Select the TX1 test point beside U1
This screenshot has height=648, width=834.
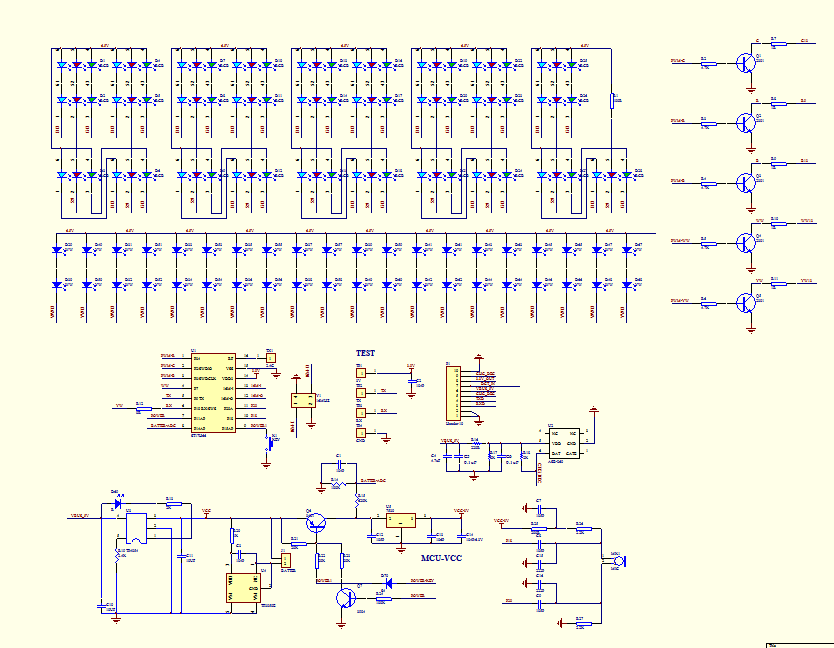(270, 357)
